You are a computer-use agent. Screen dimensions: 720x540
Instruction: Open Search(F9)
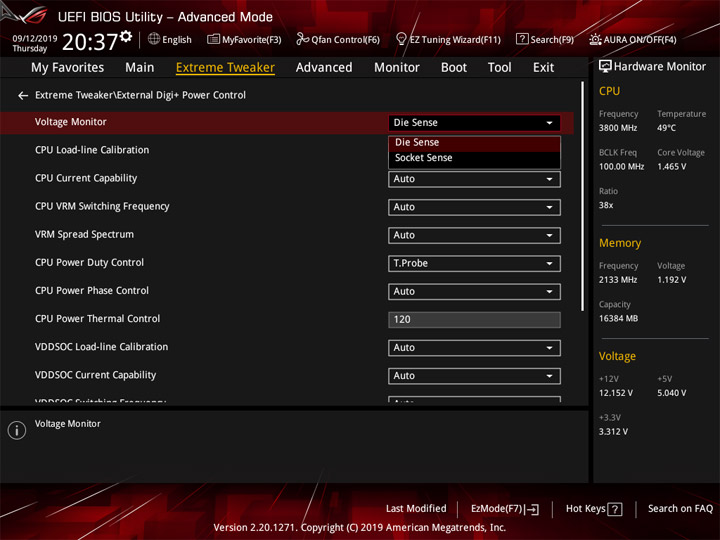(x=545, y=39)
